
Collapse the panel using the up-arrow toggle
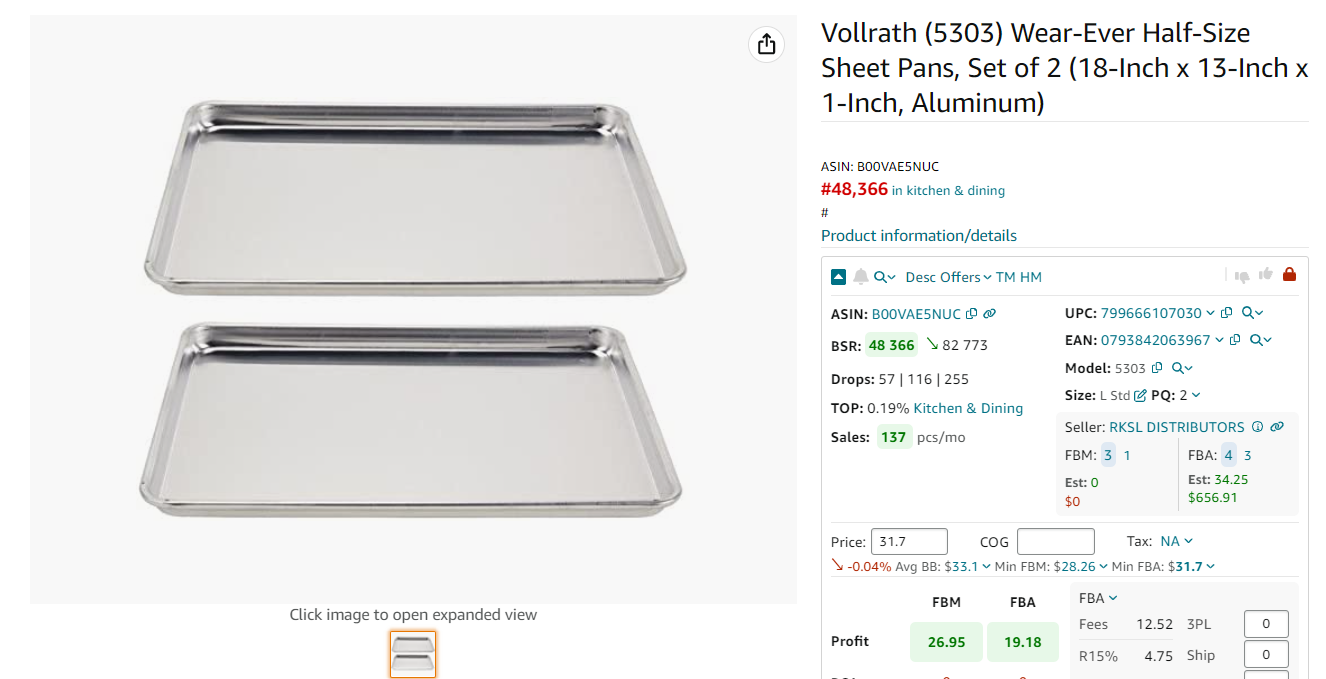tap(839, 277)
